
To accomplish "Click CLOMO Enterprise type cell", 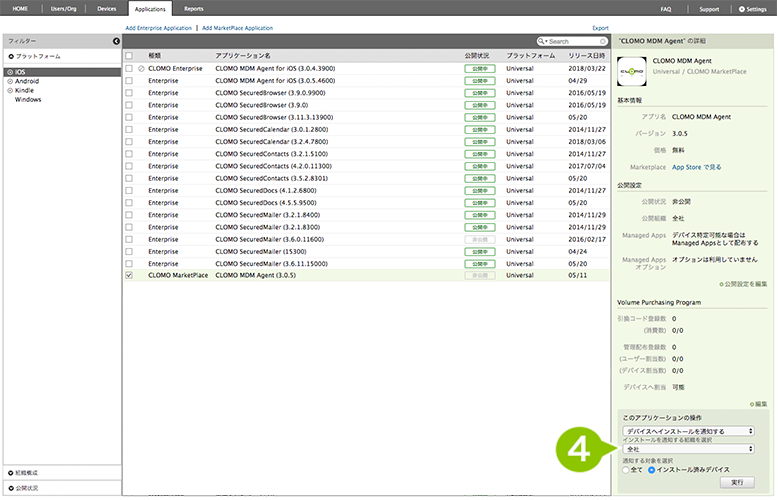I will pyautogui.click(x=175, y=68).
